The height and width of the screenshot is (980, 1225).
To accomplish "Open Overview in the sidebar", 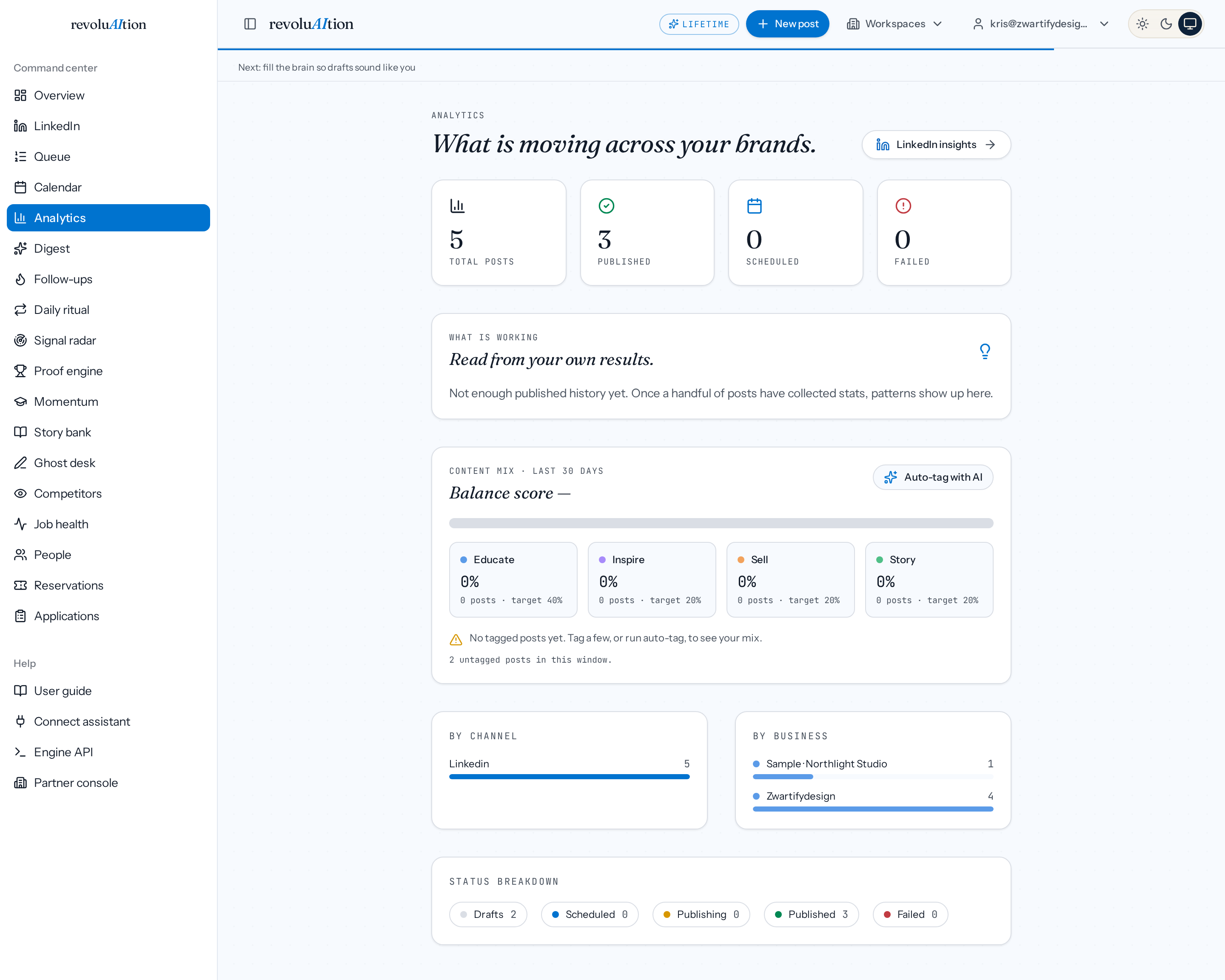I will [x=108, y=95].
